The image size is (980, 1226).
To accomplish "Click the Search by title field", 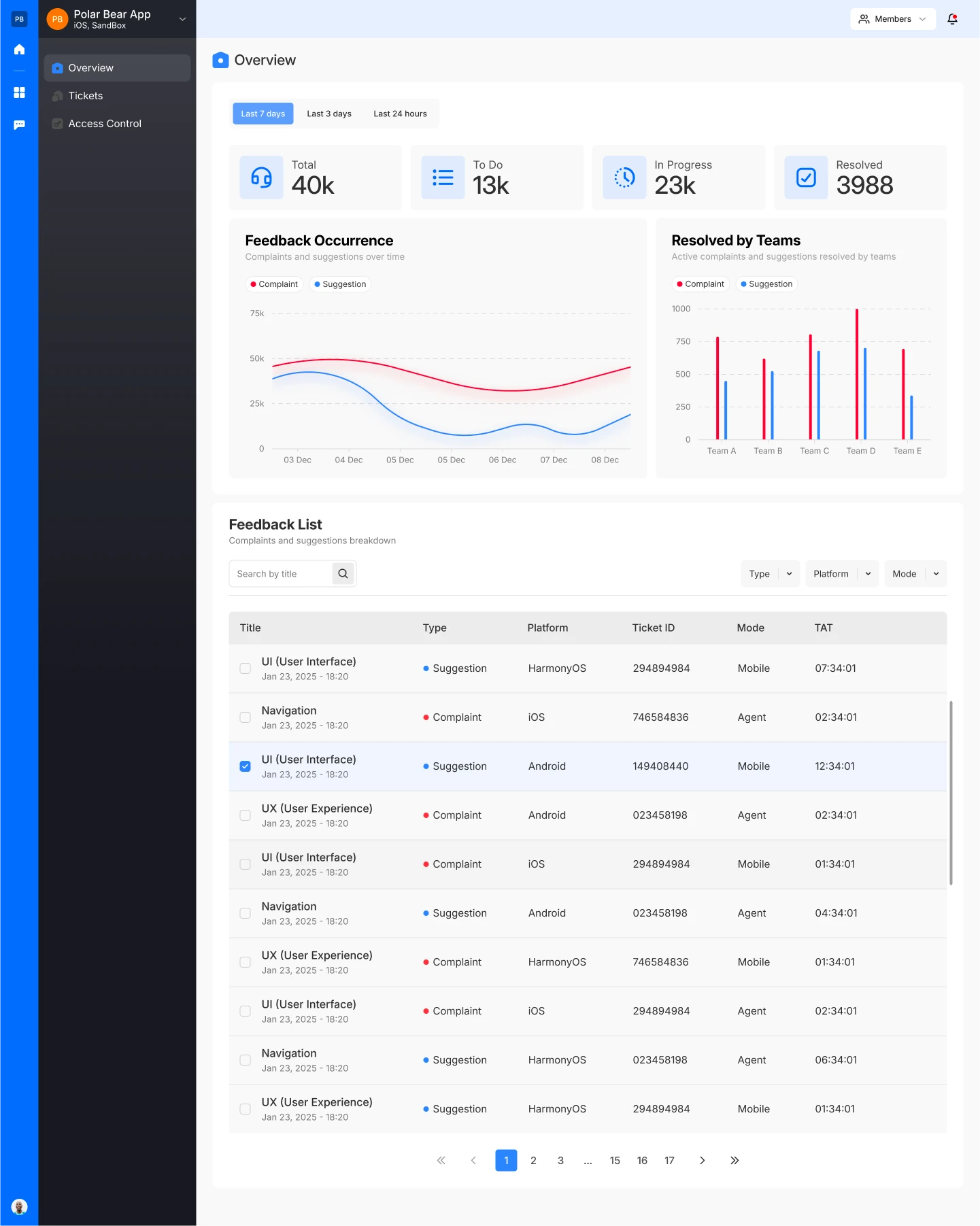I will [x=280, y=574].
